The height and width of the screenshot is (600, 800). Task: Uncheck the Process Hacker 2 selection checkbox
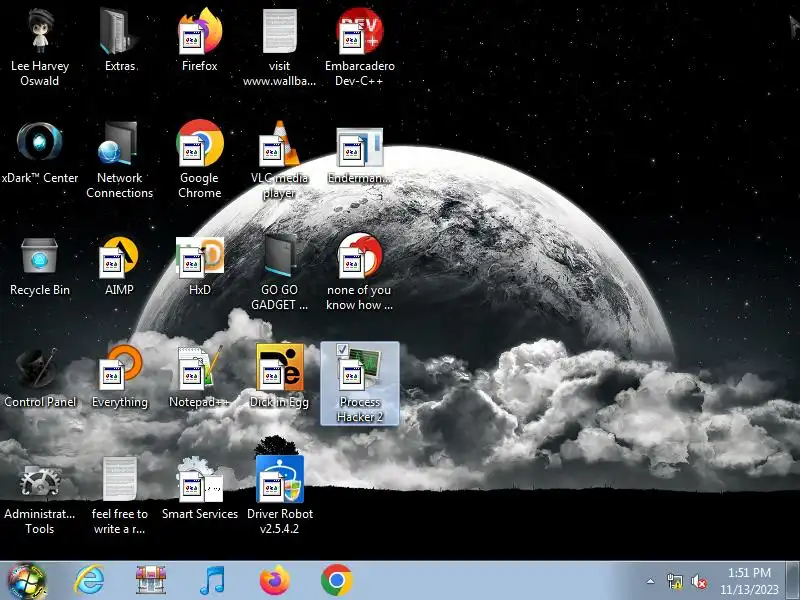tap(342, 349)
